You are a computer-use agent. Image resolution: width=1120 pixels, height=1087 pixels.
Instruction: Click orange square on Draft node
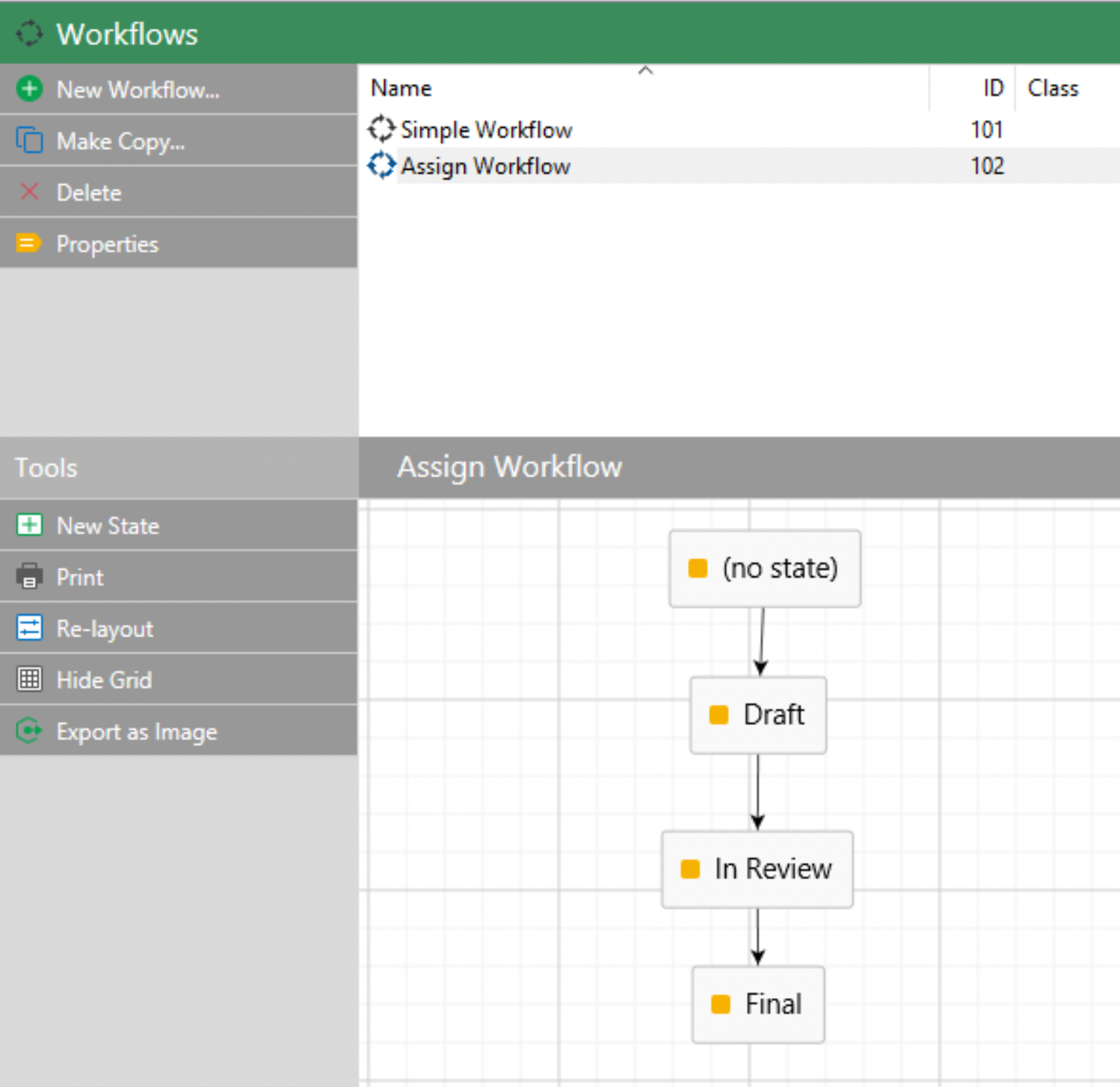[x=719, y=715]
